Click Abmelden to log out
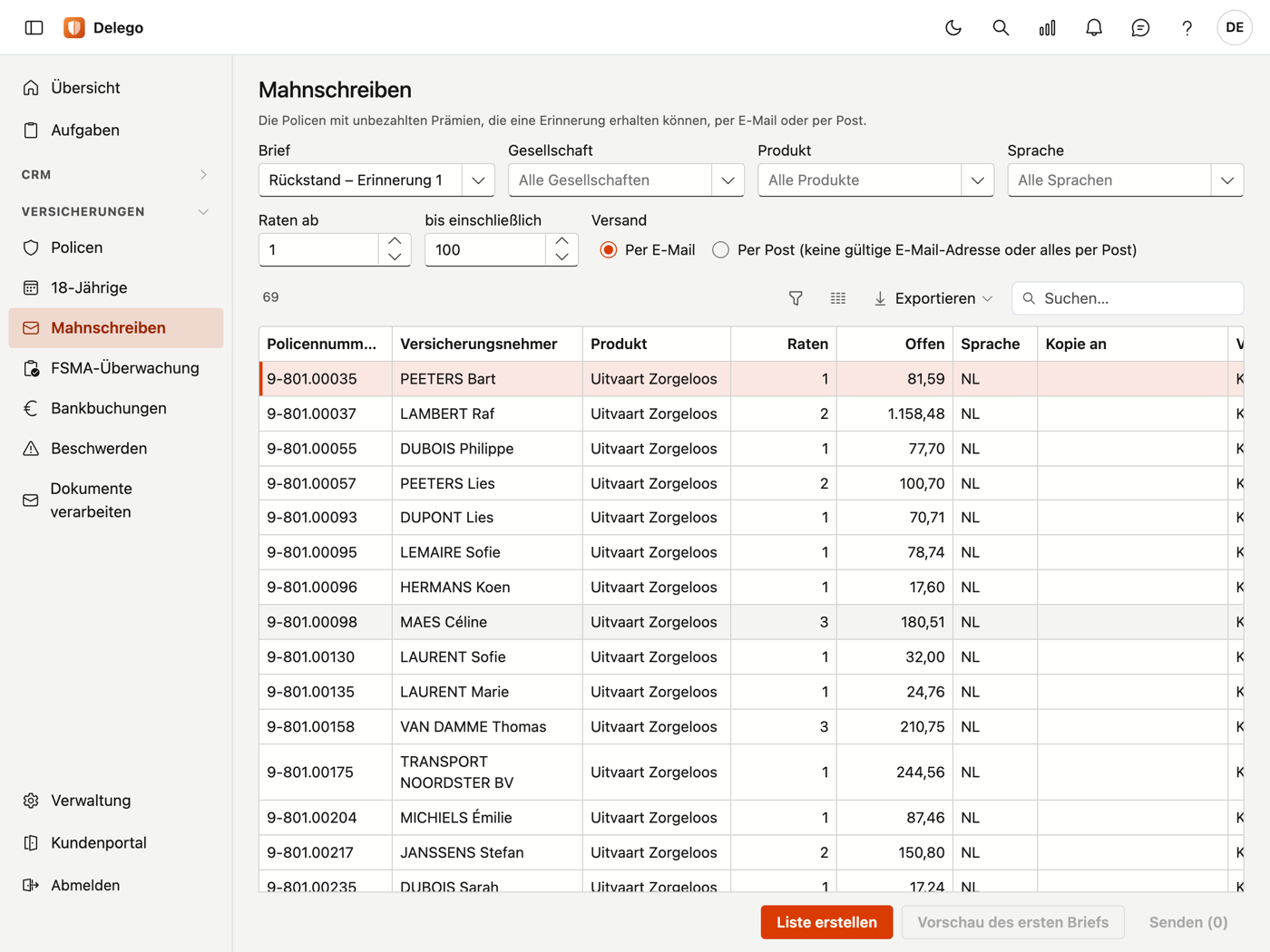The height and width of the screenshot is (952, 1270). tap(116, 885)
